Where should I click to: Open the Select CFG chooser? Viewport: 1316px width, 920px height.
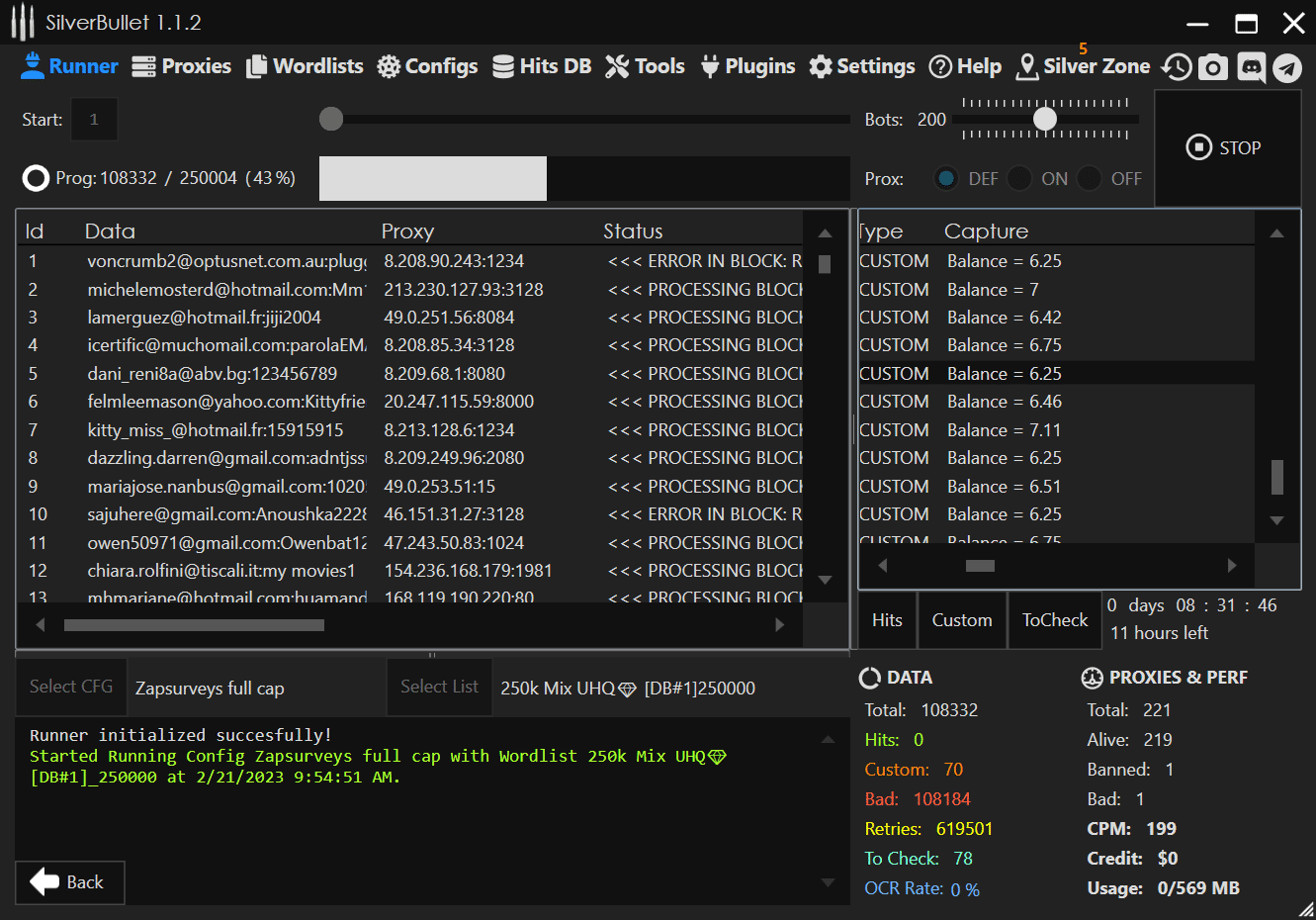coord(71,687)
